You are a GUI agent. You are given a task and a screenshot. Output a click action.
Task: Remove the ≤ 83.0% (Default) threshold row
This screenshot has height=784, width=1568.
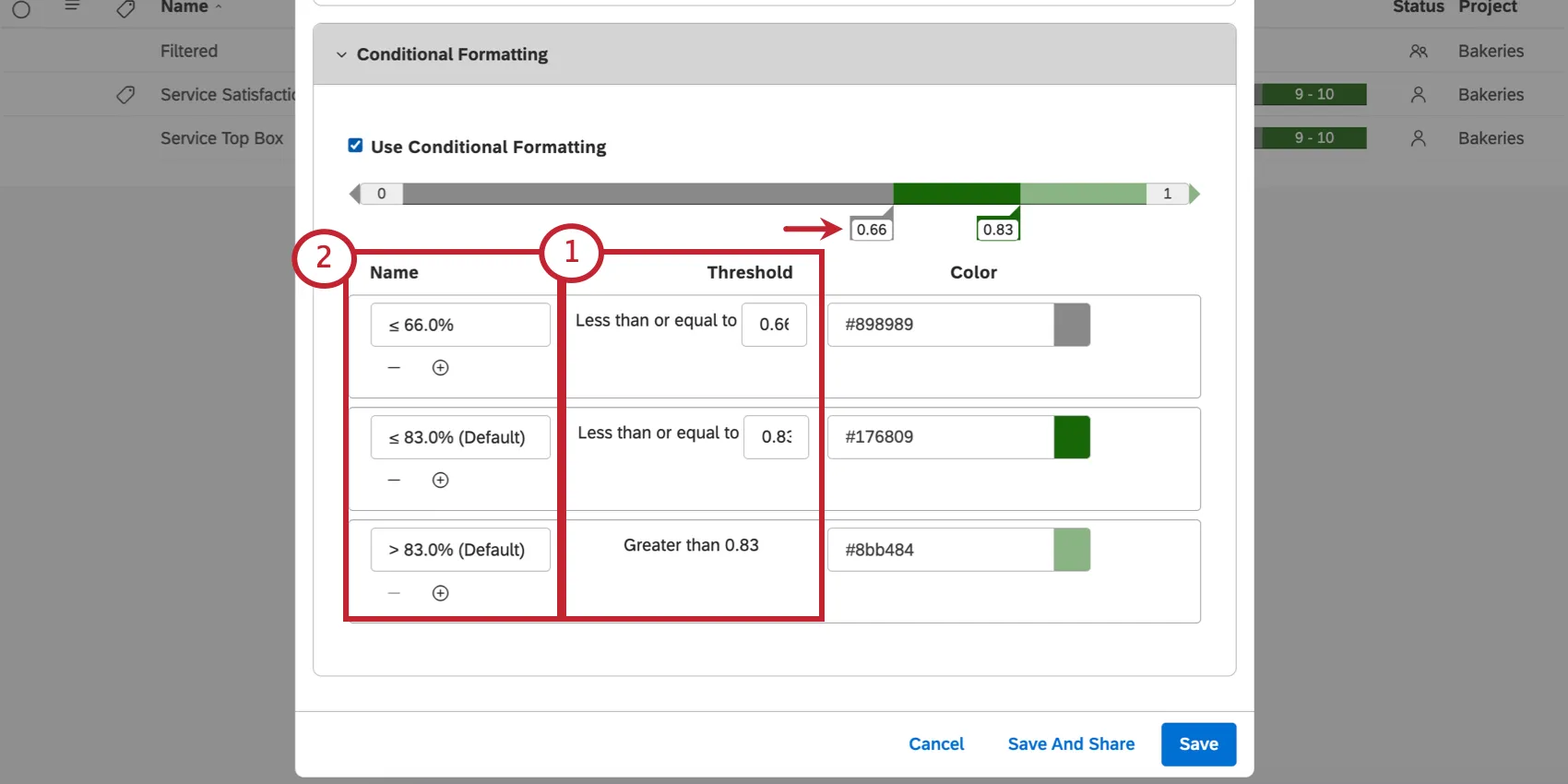(x=394, y=481)
